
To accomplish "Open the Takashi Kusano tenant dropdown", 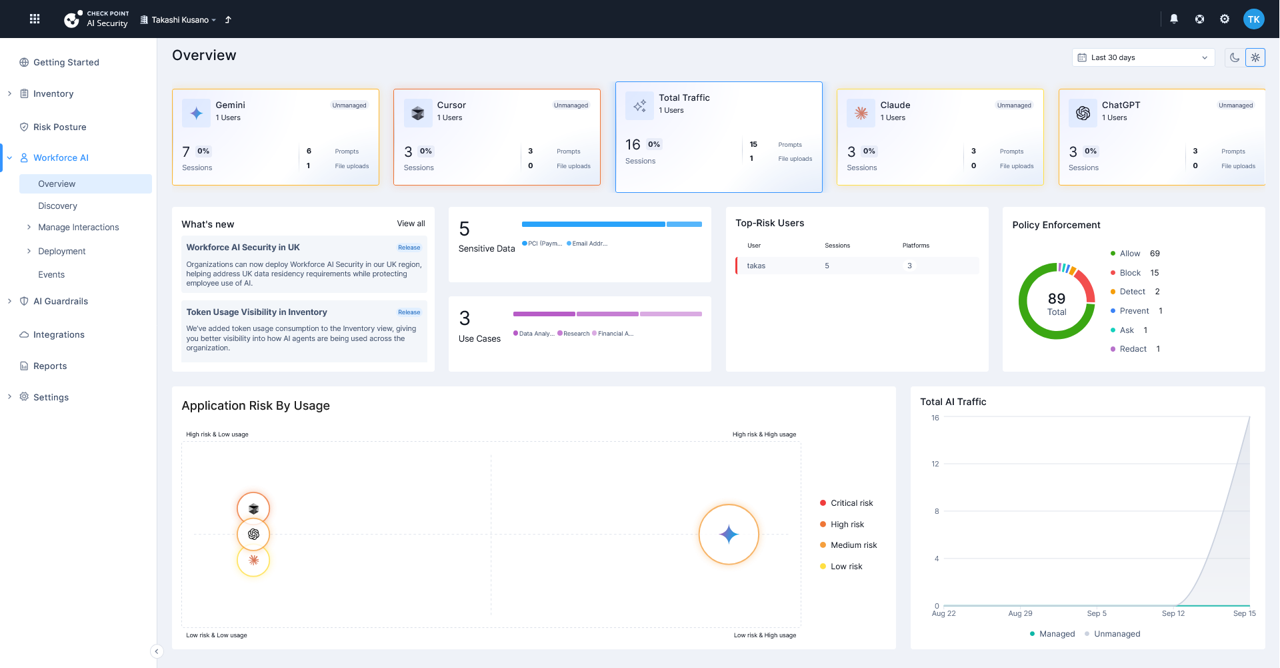I will click(x=179, y=20).
